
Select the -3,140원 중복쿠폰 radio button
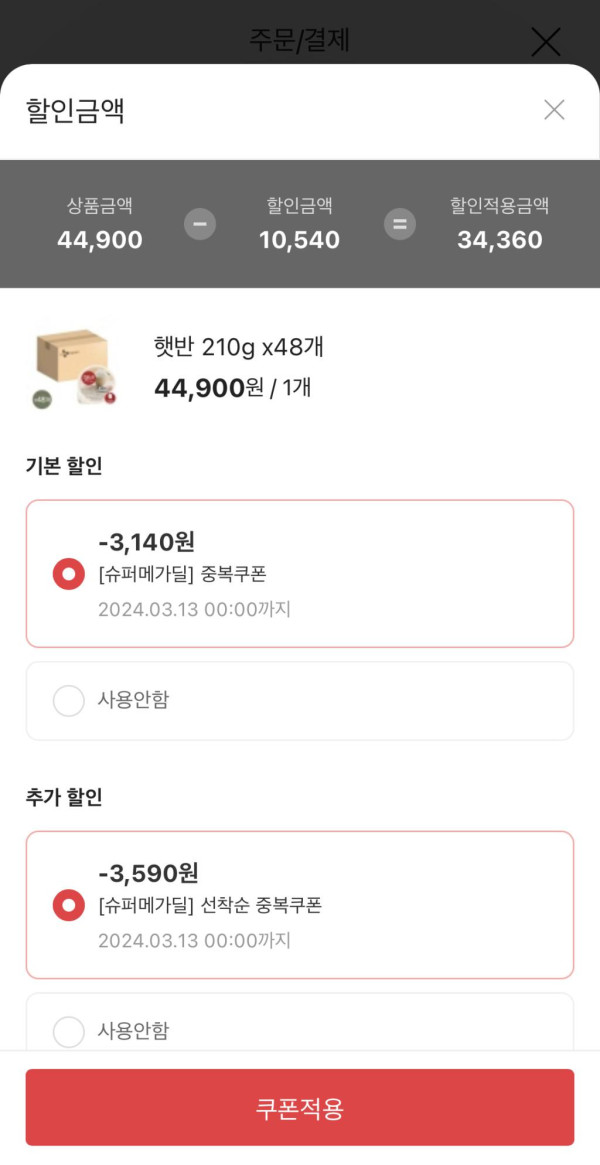click(69, 574)
